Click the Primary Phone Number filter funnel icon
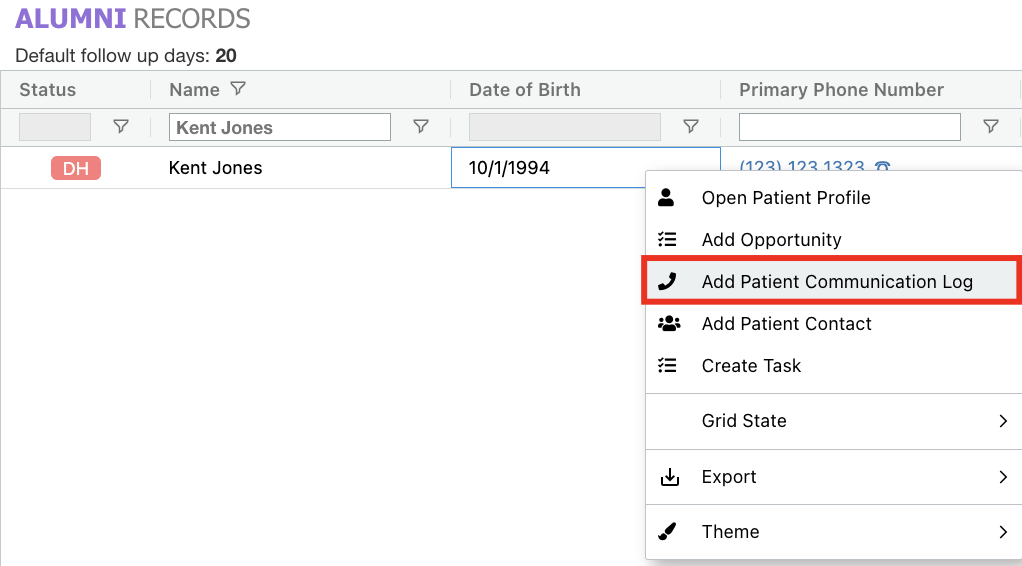 tap(990, 127)
